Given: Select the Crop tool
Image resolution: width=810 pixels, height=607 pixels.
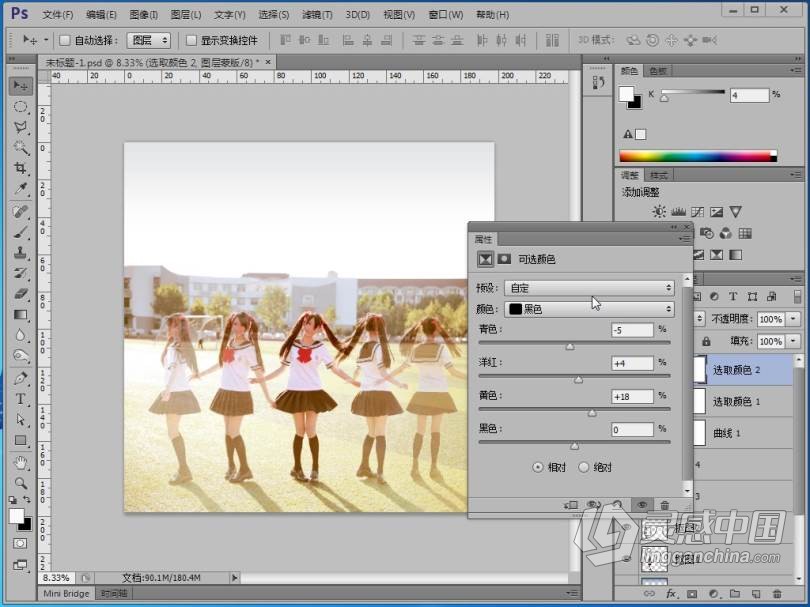Looking at the screenshot, I should pyautogui.click(x=21, y=168).
